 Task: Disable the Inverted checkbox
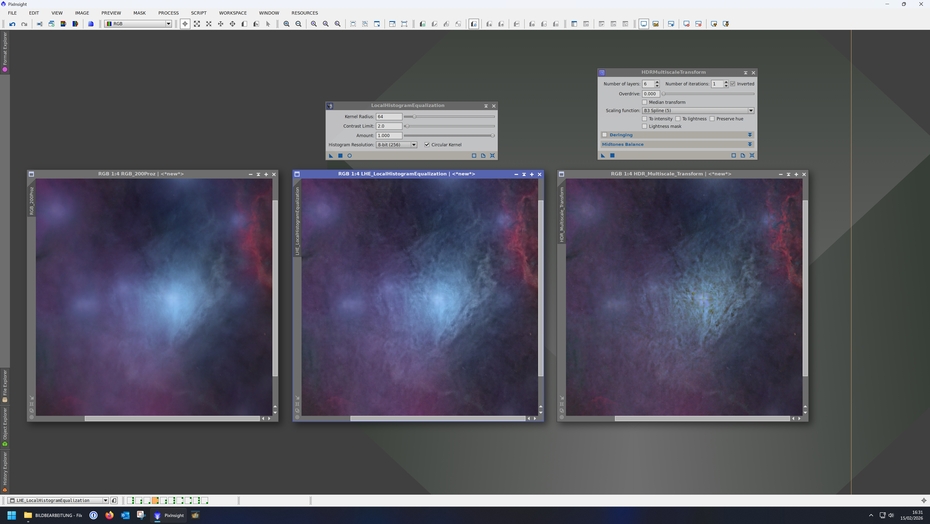coord(733,84)
